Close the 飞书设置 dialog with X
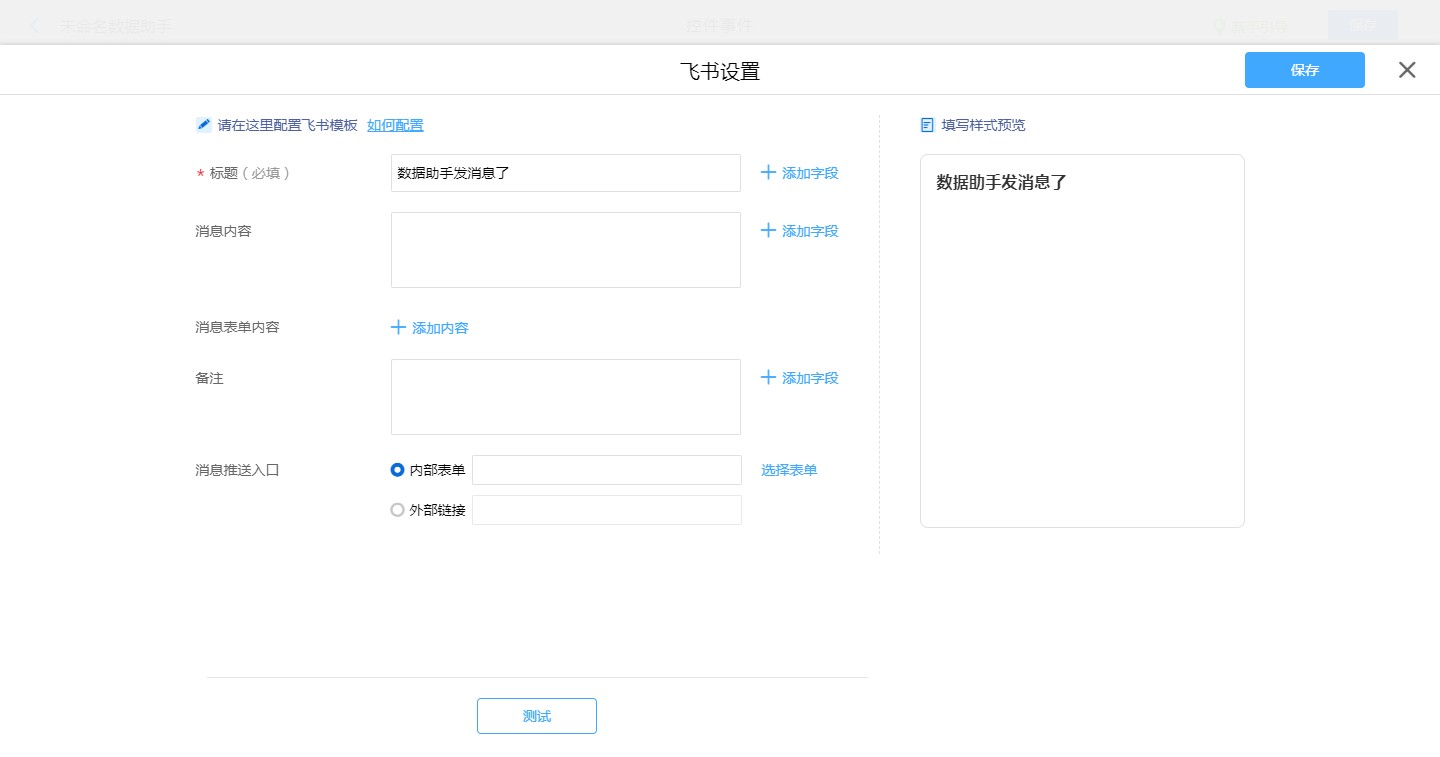 (x=1407, y=70)
